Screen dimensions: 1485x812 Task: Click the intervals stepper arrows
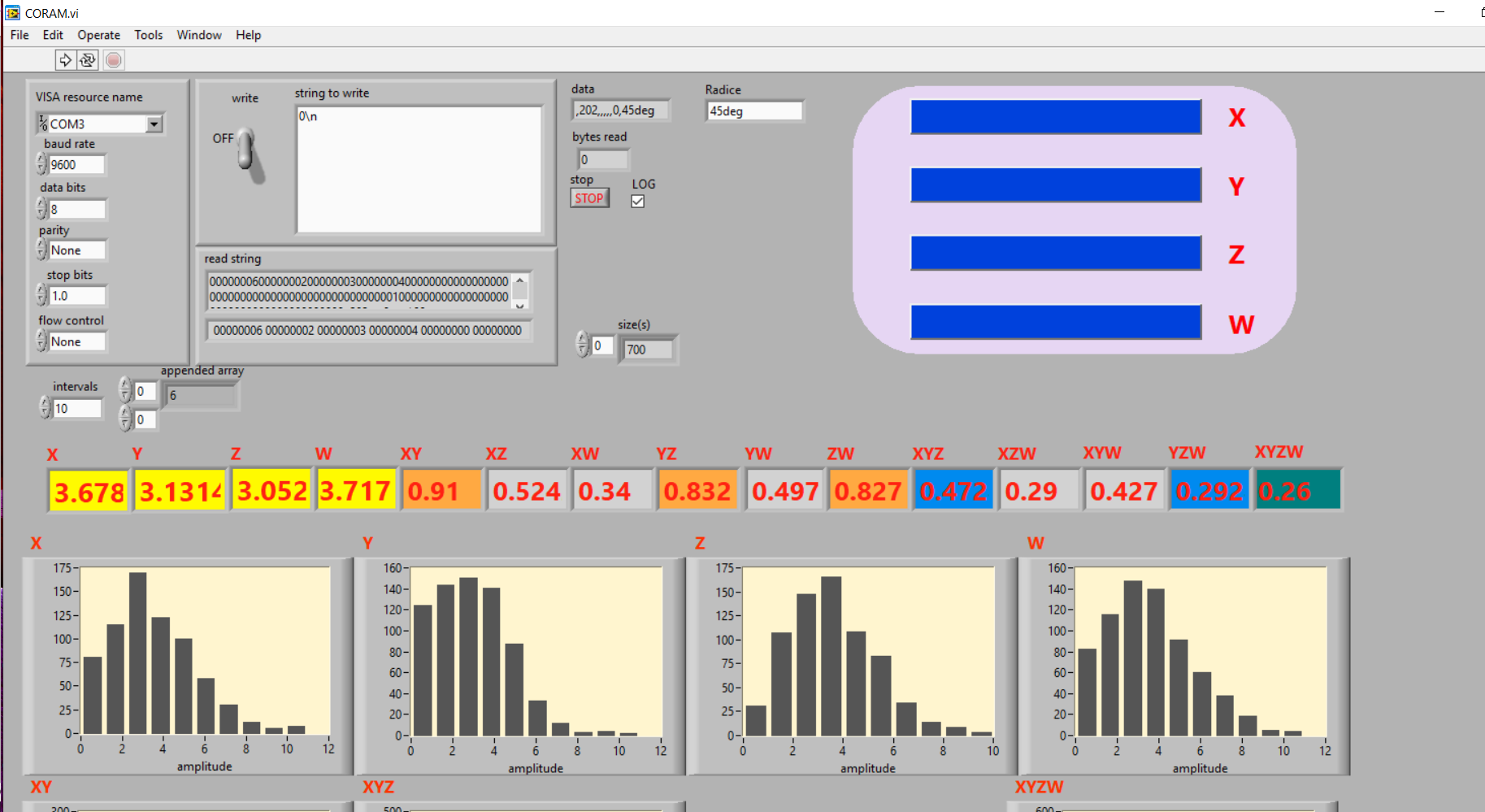pyautogui.click(x=45, y=408)
